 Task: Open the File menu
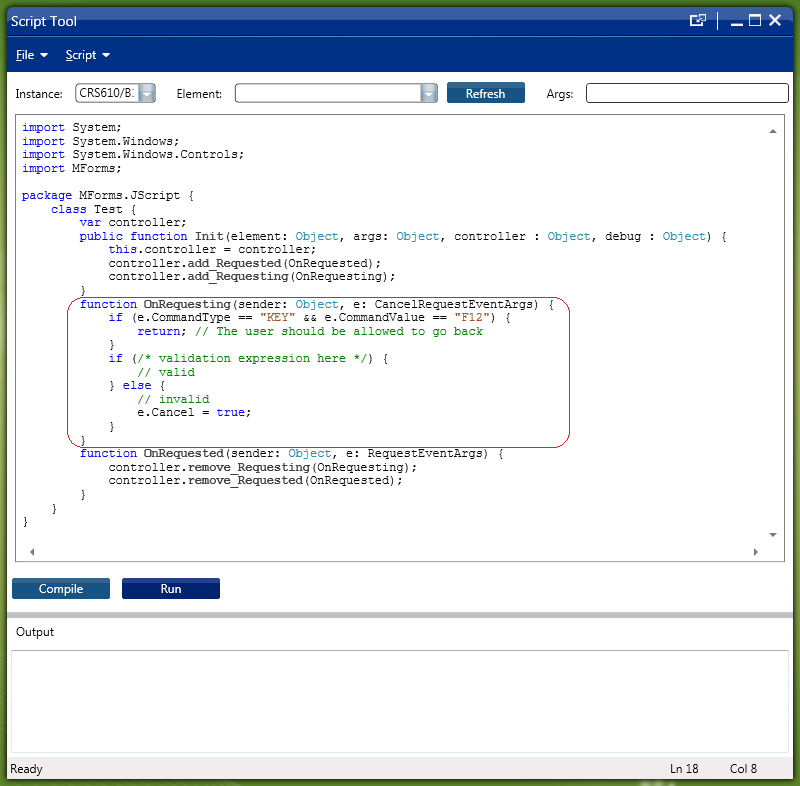click(x=32, y=55)
